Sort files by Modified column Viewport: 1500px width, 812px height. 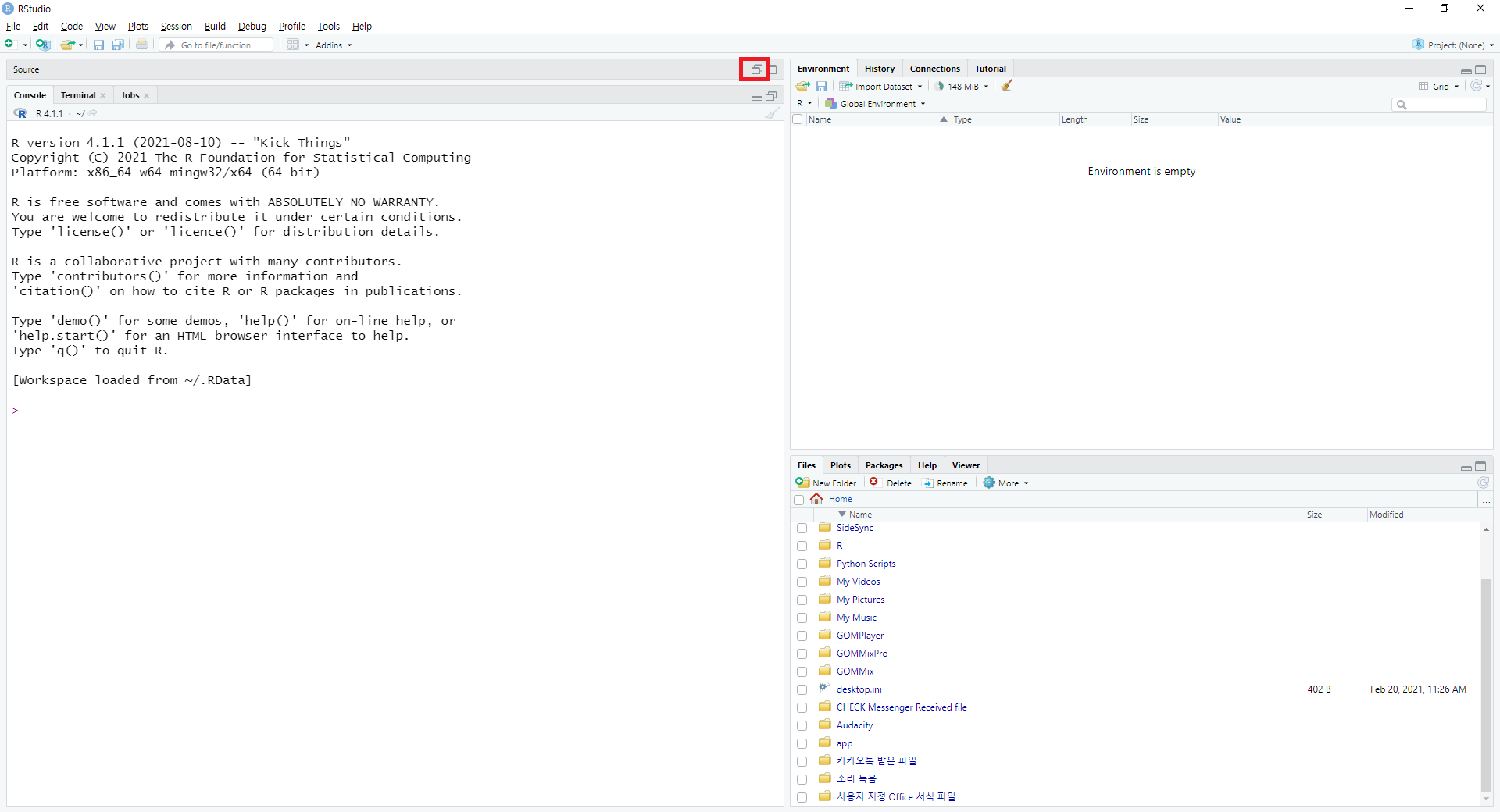coord(1386,515)
